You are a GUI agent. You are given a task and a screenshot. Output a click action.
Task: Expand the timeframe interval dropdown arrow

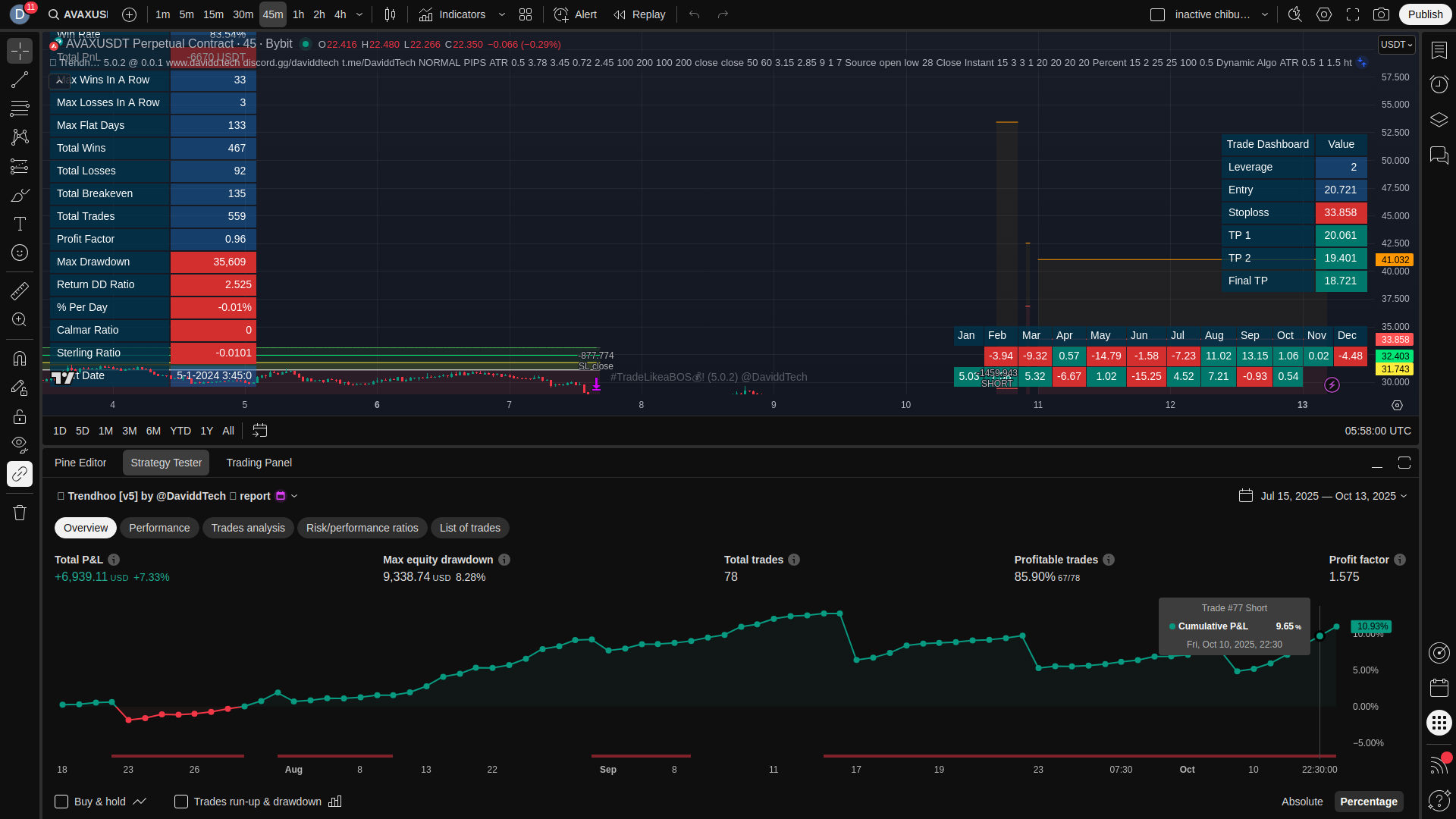click(359, 14)
